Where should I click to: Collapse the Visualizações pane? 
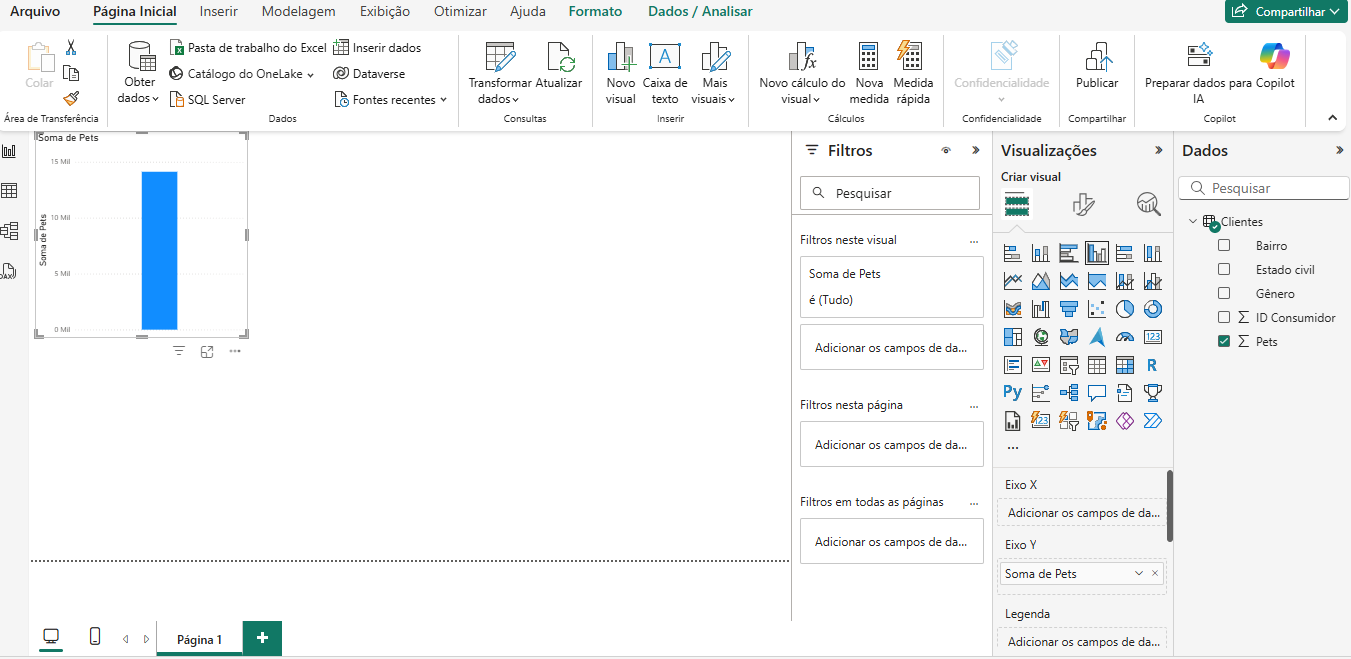click(1159, 150)
